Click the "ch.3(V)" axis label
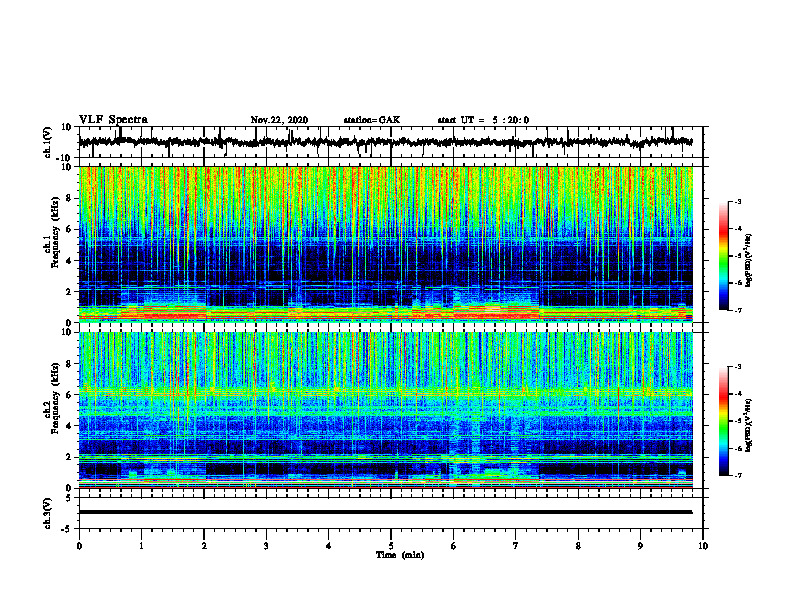Image resolution: width=792 pixels, height=612 pixels. tap(48, 513)
